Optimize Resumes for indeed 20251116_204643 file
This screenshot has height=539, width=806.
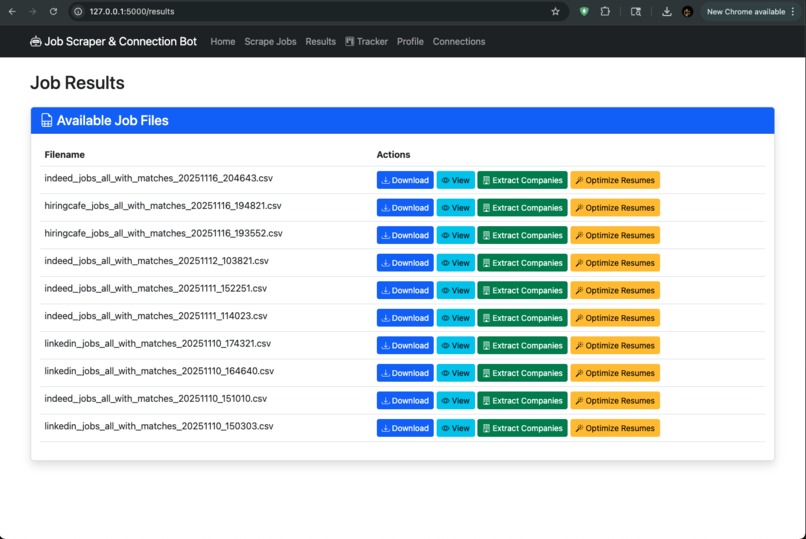[615, 180]
